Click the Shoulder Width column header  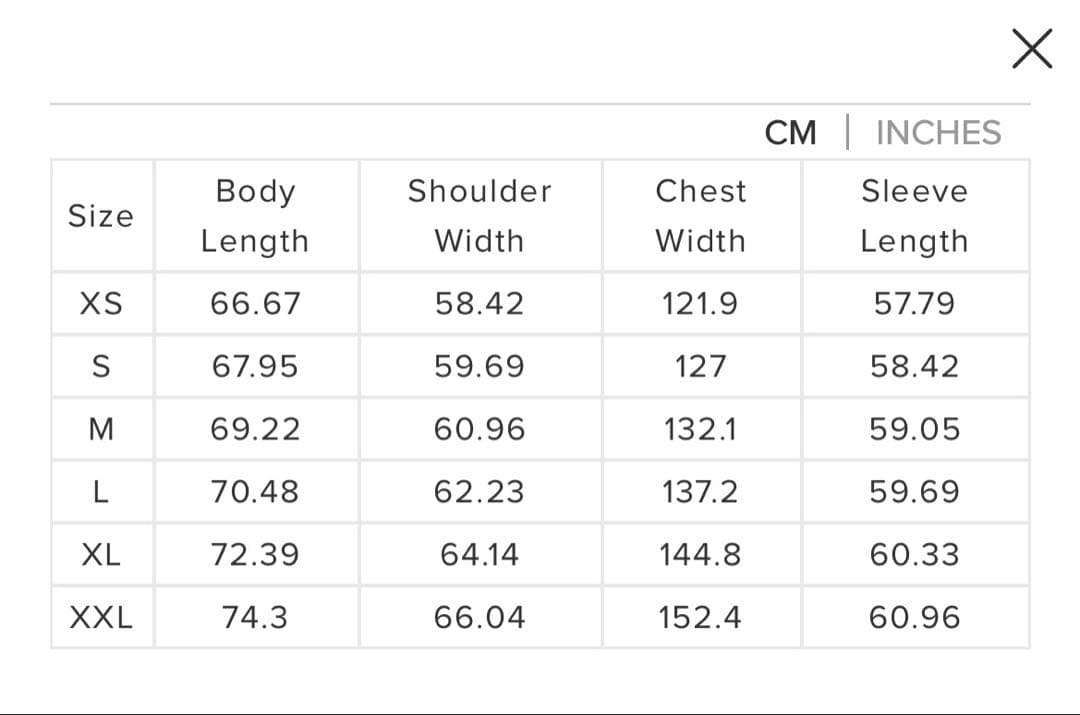(479, 215)
